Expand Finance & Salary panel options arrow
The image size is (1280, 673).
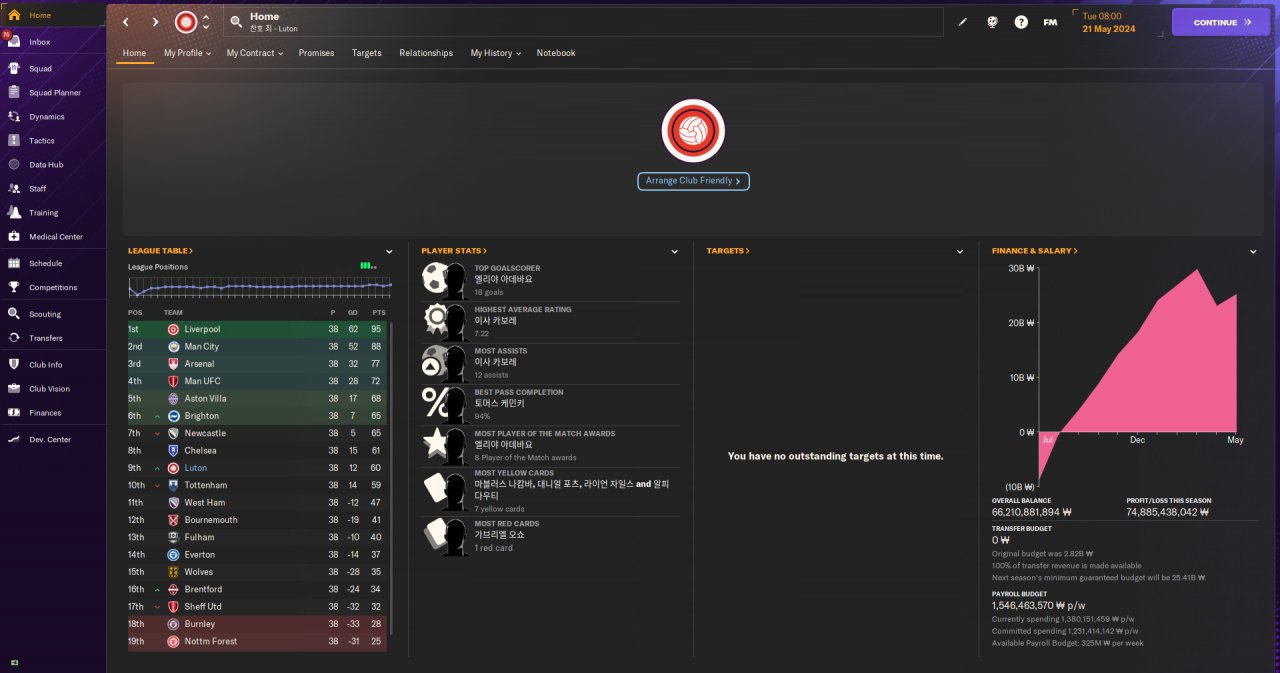click(x=1253, y=252)
